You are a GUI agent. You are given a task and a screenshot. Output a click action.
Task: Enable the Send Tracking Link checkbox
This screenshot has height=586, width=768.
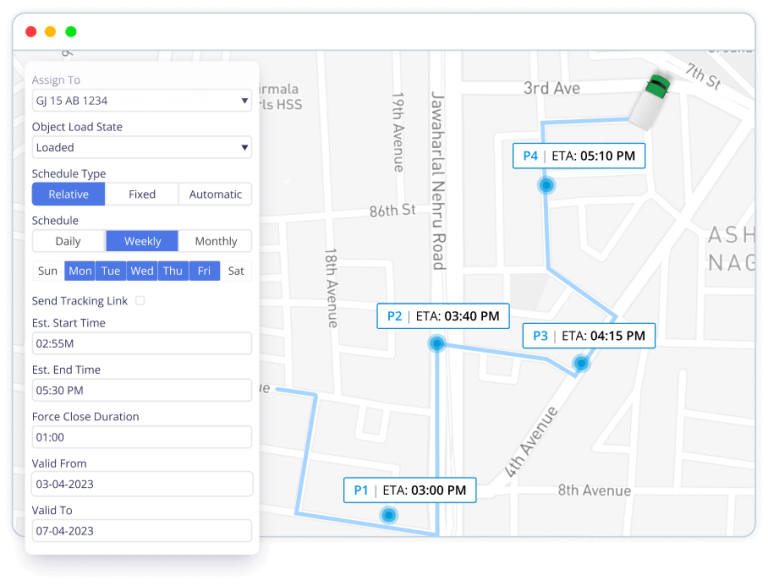pos(140,301)
